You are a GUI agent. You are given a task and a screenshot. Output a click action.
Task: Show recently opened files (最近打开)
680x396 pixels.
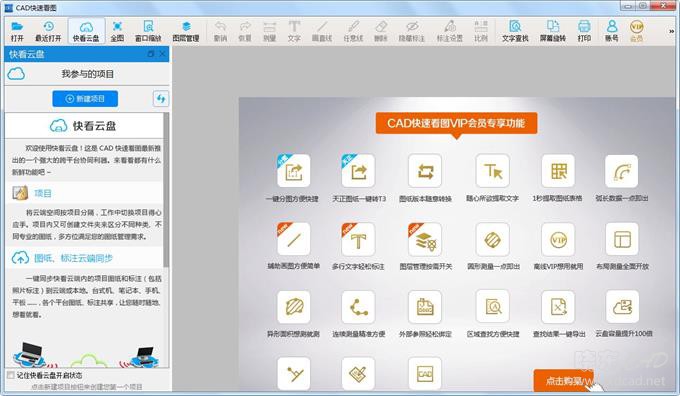[48, 31]
